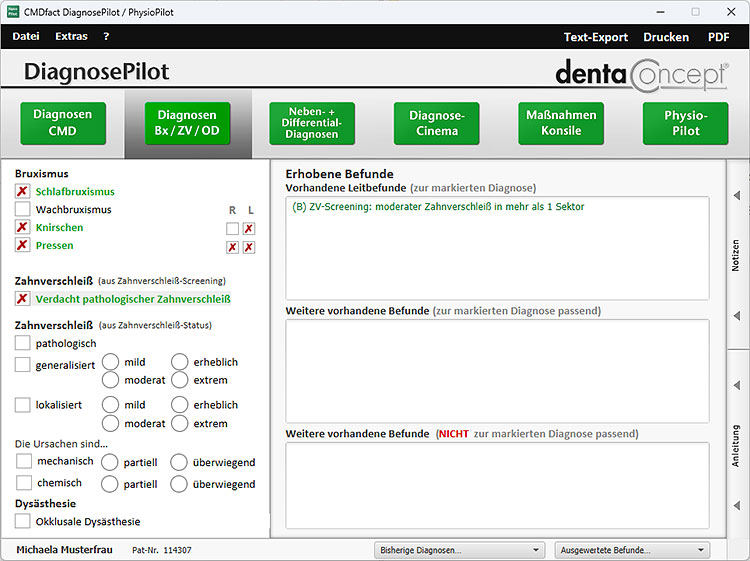The height and width of the screenshot is (561, 750).
Task: Check the generalisiert checkbox
Action: pos(22,364)
